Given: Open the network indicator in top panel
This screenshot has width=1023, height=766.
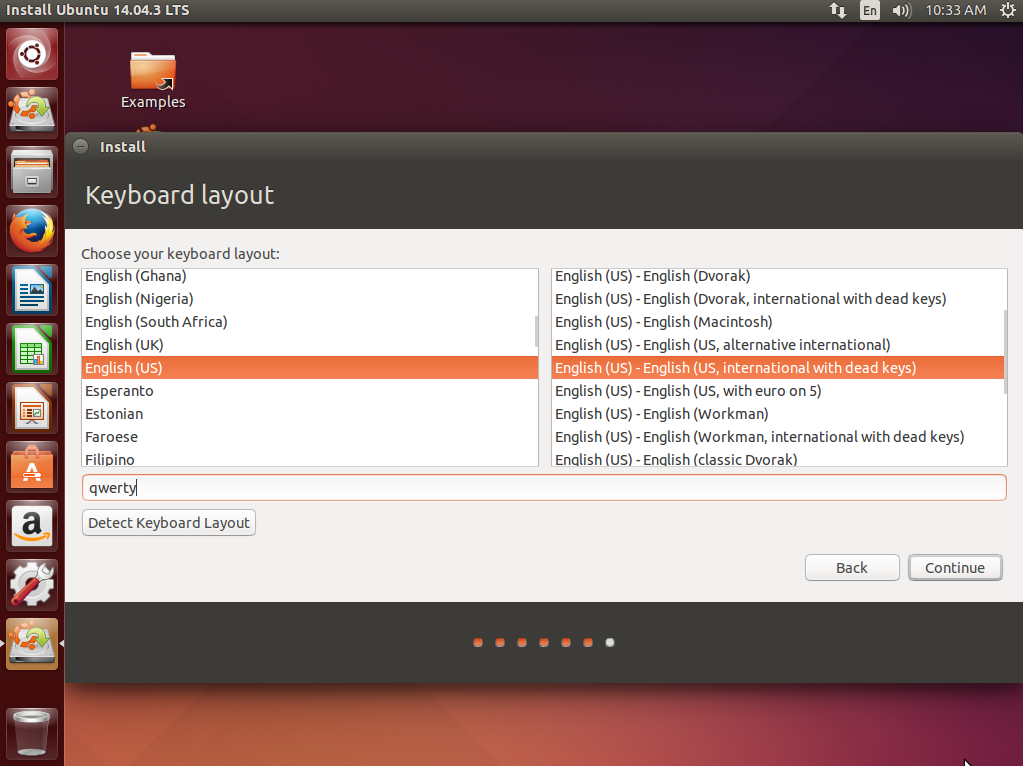Looking at the screenshot, I should [x=838, y=10].
